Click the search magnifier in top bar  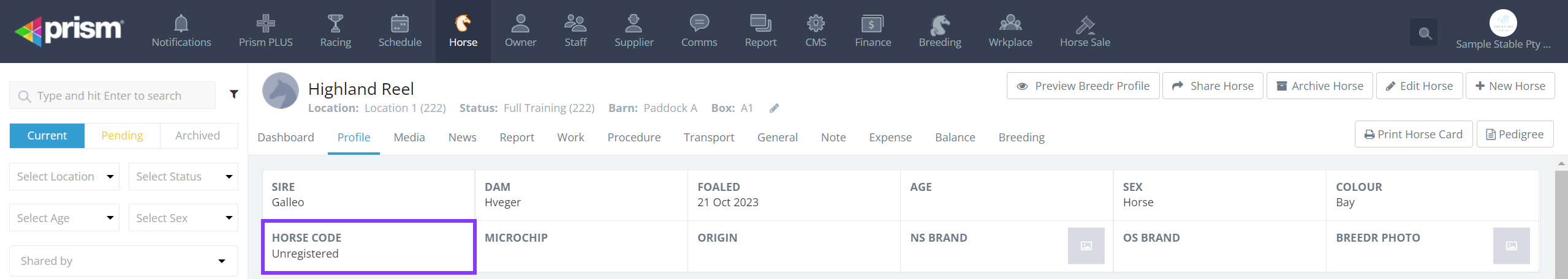1425,34
